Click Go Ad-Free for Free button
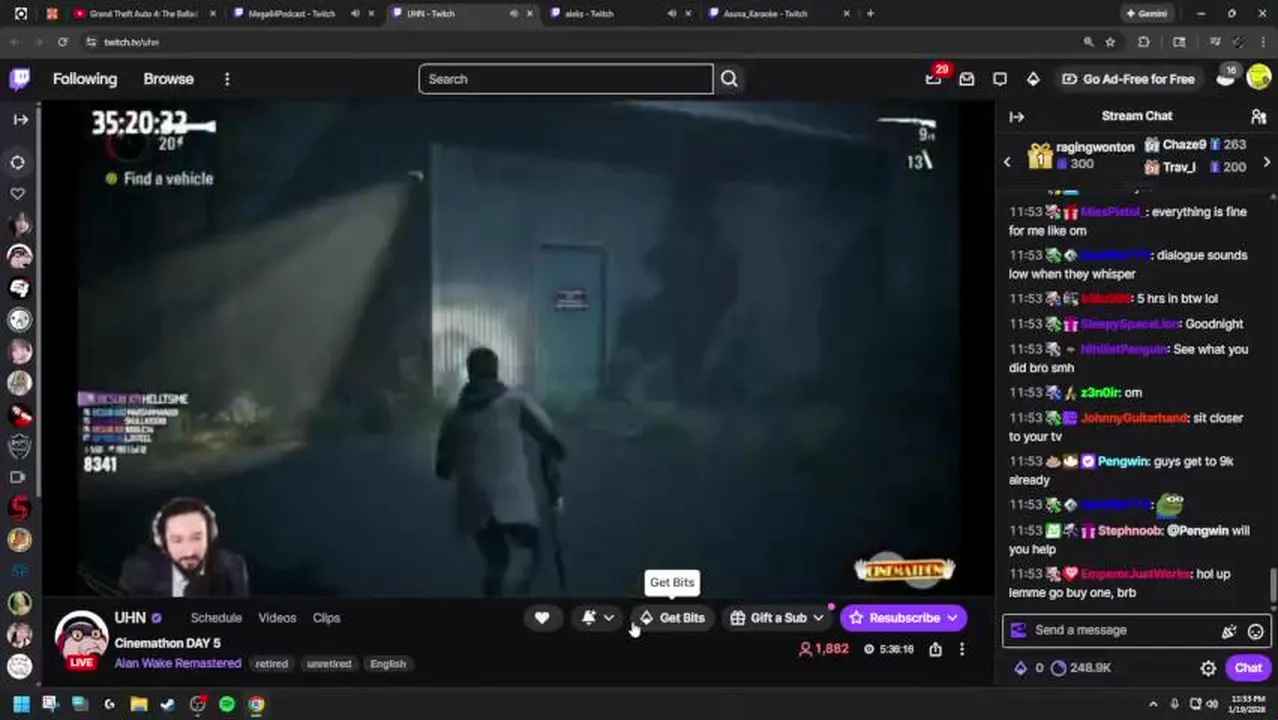 coord(1128,79)
